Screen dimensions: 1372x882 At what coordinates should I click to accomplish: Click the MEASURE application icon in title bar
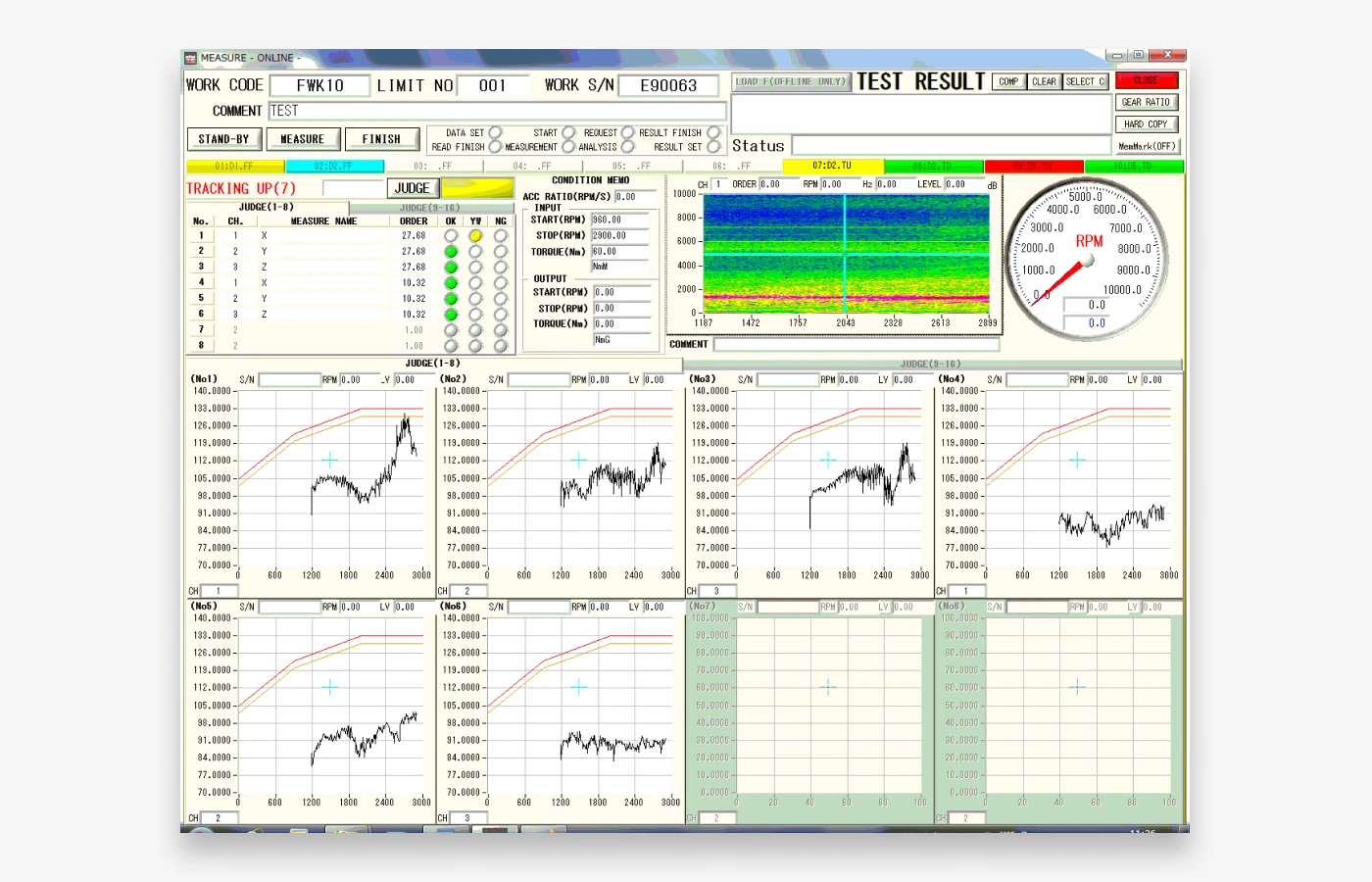point(192,58)
